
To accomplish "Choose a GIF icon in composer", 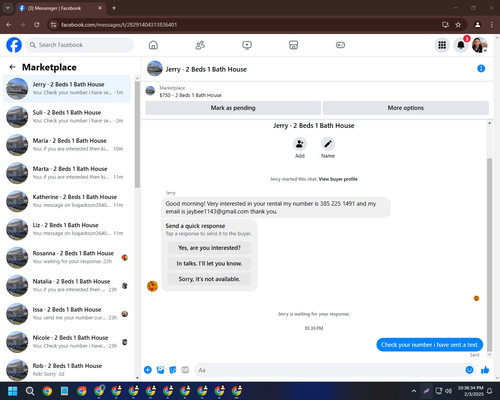I will pos(185,370).
